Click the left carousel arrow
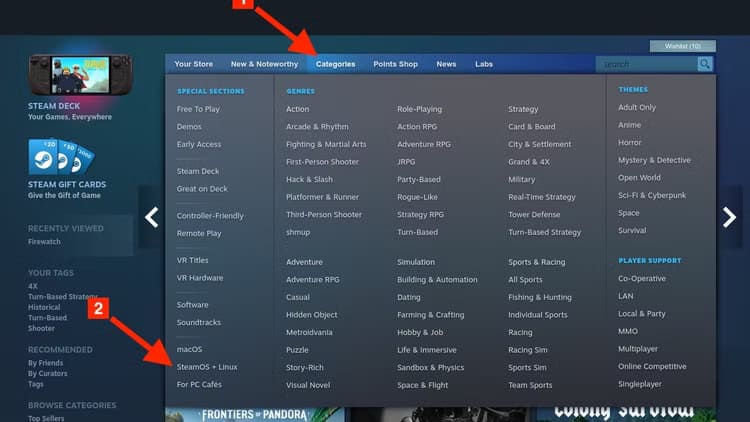 click(152, 217)
